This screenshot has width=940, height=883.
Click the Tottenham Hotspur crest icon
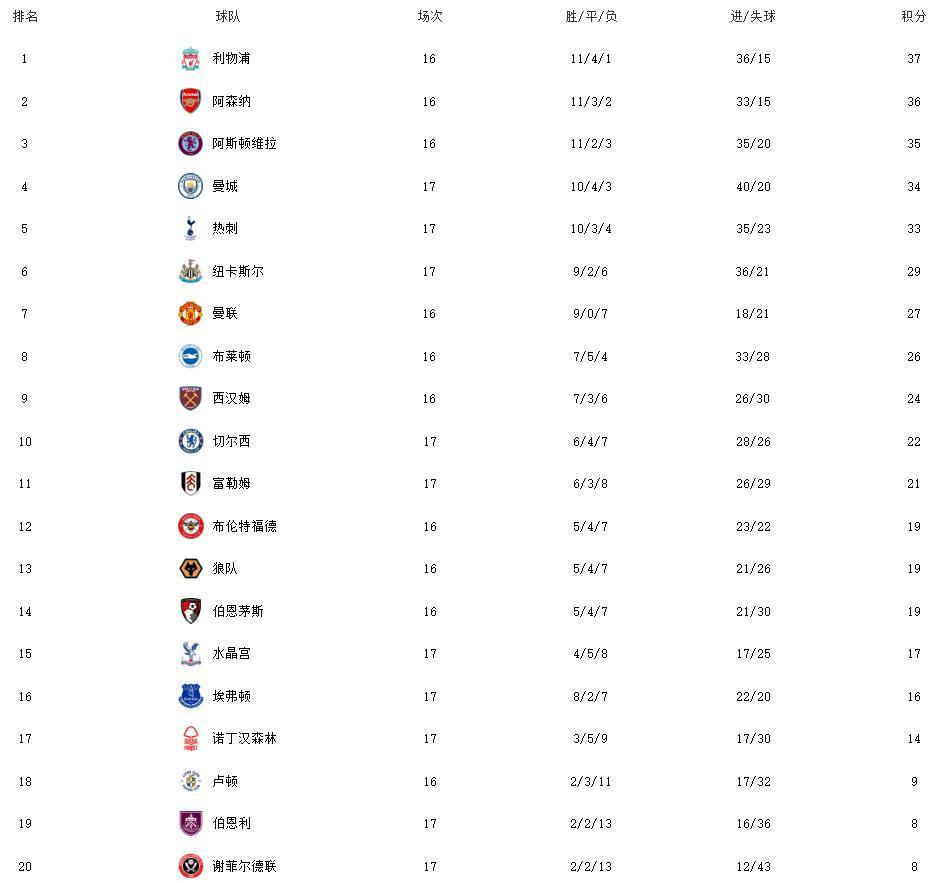click(190, 229)
